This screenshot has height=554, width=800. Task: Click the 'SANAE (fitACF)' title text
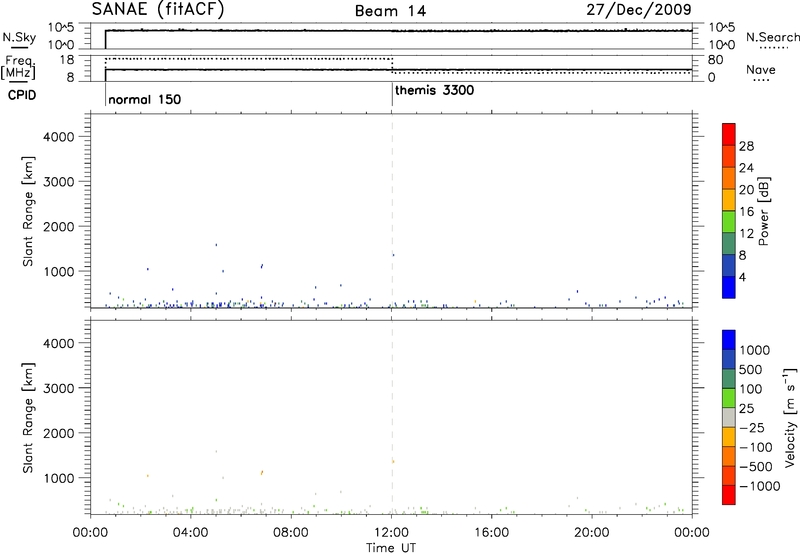158,9
